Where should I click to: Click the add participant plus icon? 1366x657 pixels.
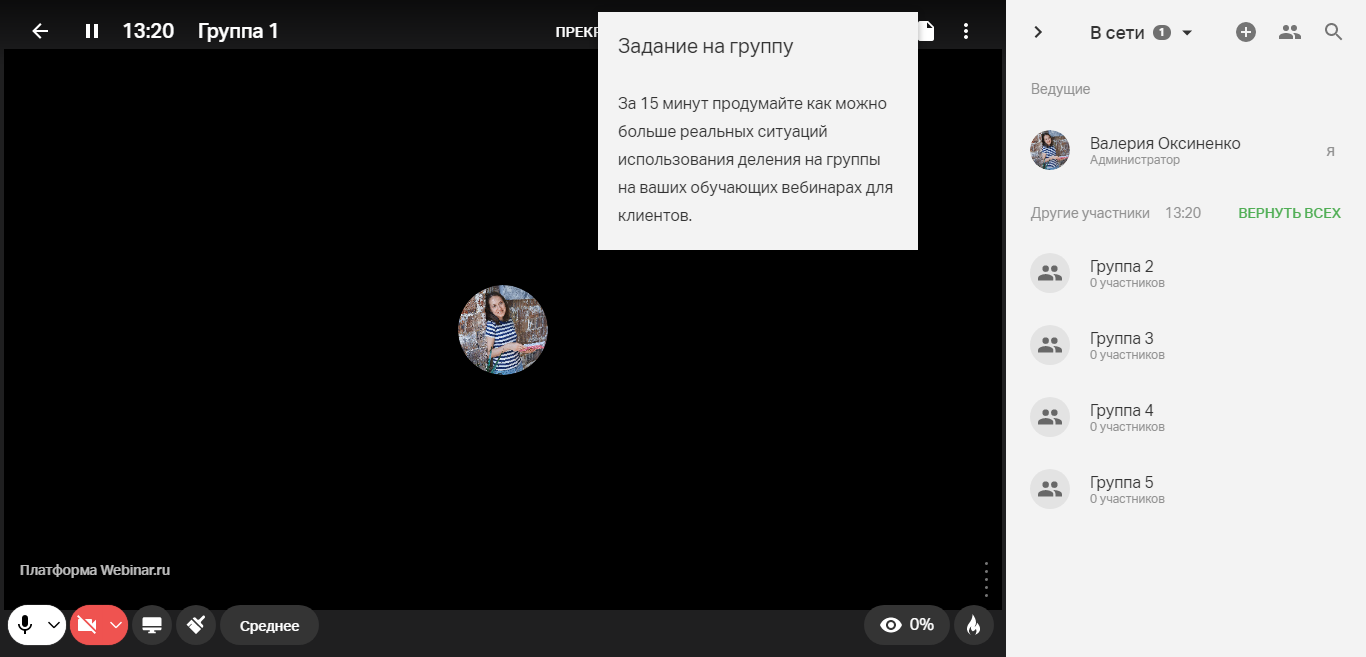(1246, 32)
